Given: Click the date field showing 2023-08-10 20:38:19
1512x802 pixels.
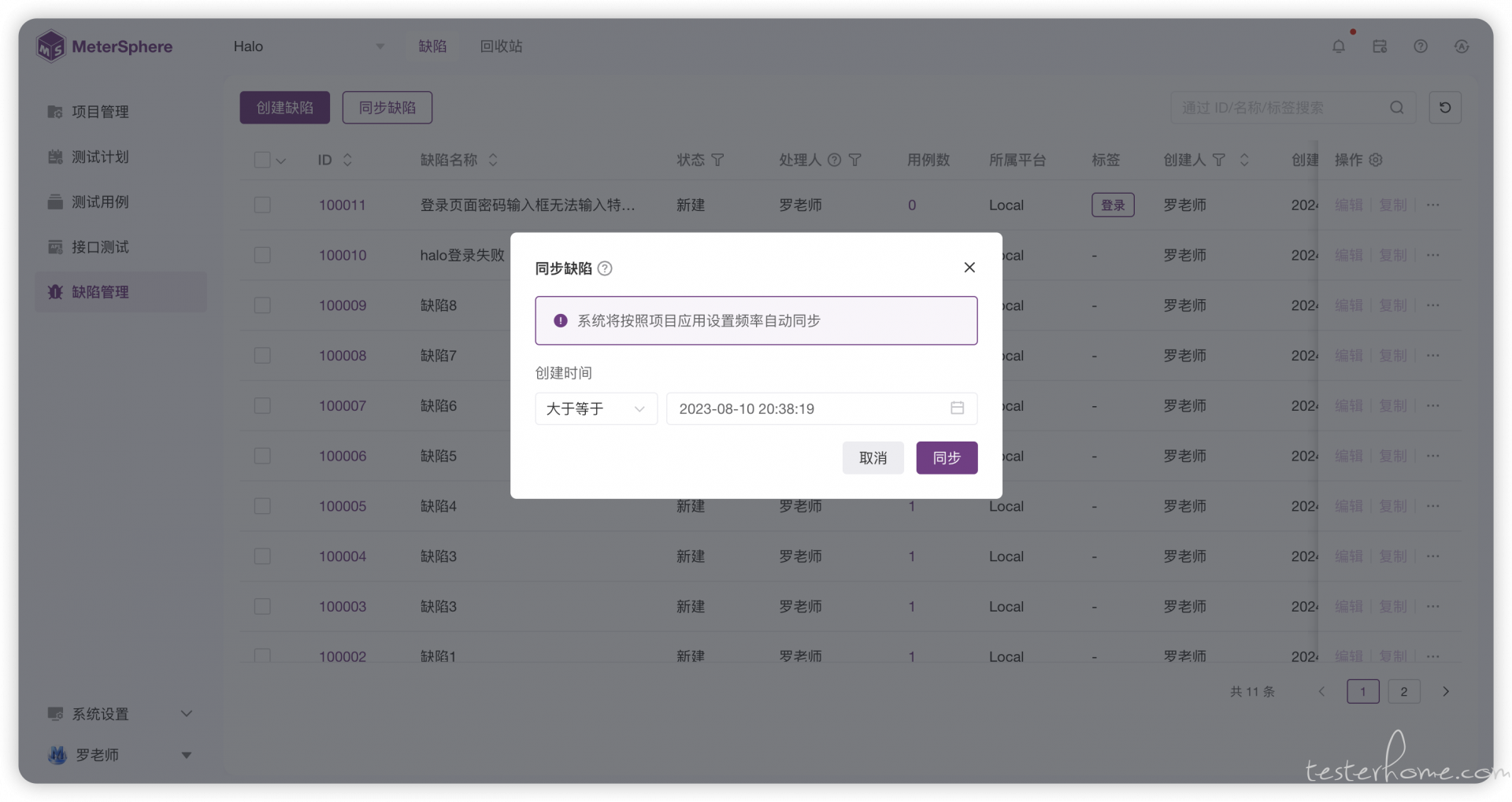Looking at the screenshot, I should point(821,408).
